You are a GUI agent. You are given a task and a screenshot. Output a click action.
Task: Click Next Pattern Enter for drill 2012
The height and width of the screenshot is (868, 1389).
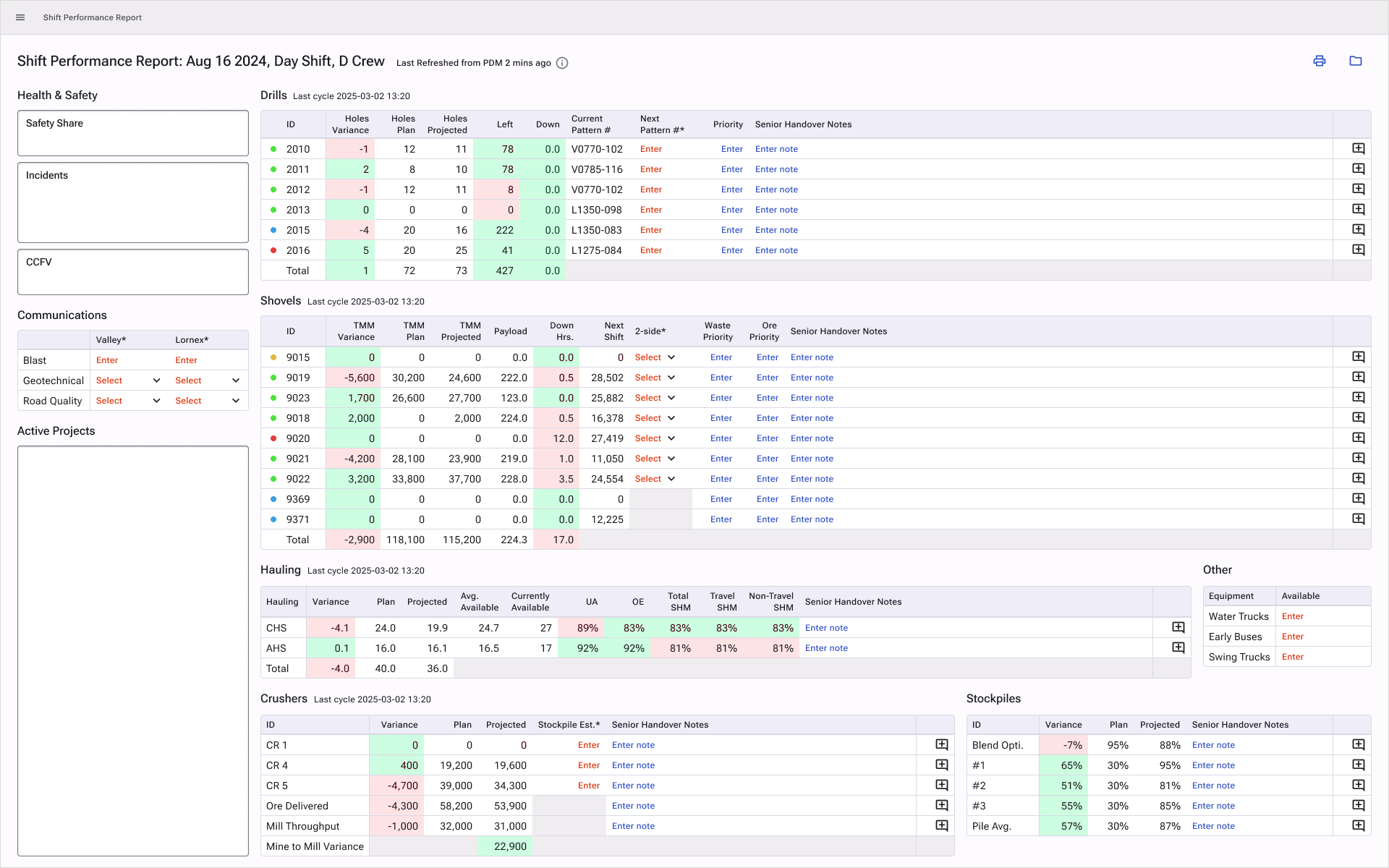coord(651,190)
